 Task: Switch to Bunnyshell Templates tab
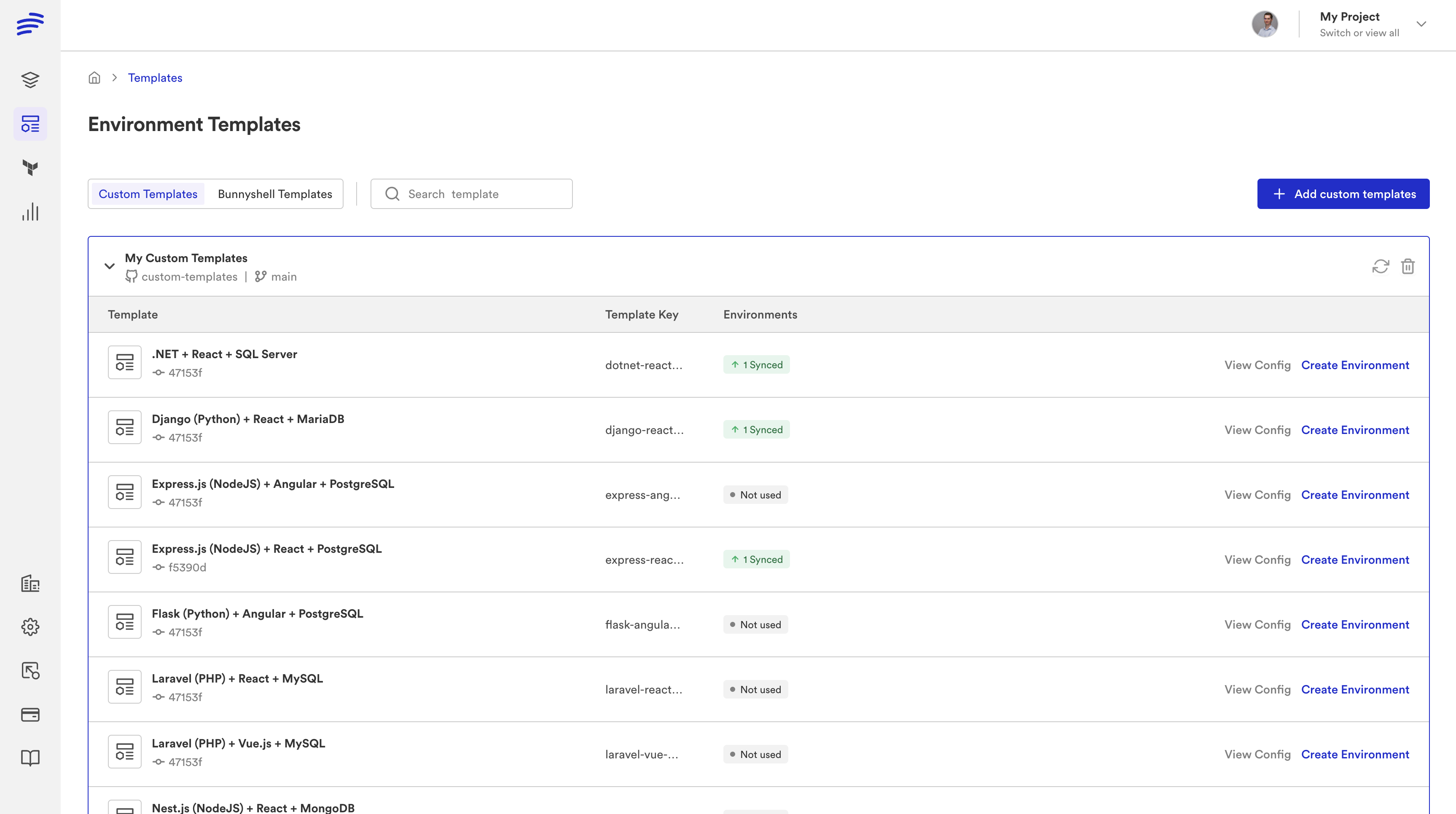(275, 194)
